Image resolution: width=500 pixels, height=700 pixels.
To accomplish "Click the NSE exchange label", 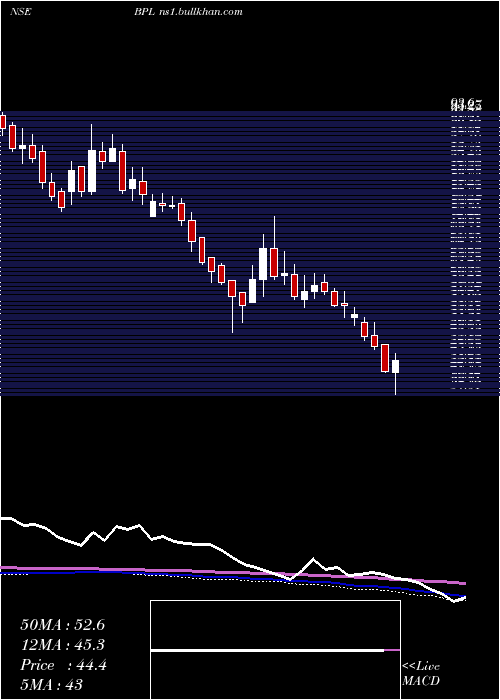I will pyautogui.click(x=21, y=12).
